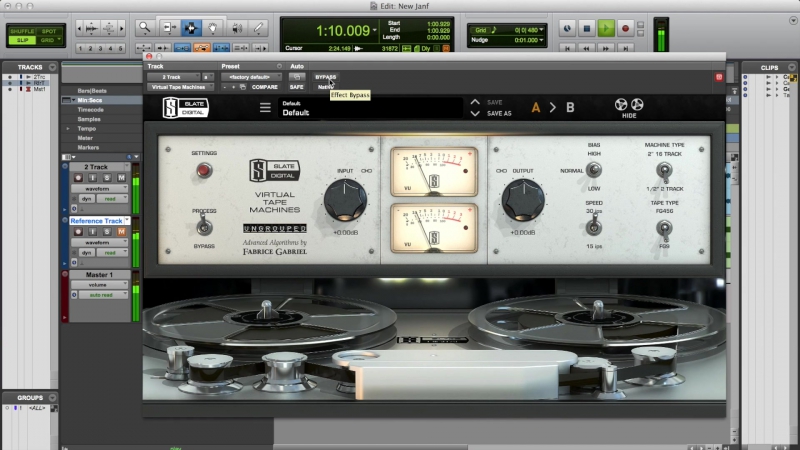Click the waveform audio zoom button
The height and width of the screenshot is (450, 800).
(92, 29)
